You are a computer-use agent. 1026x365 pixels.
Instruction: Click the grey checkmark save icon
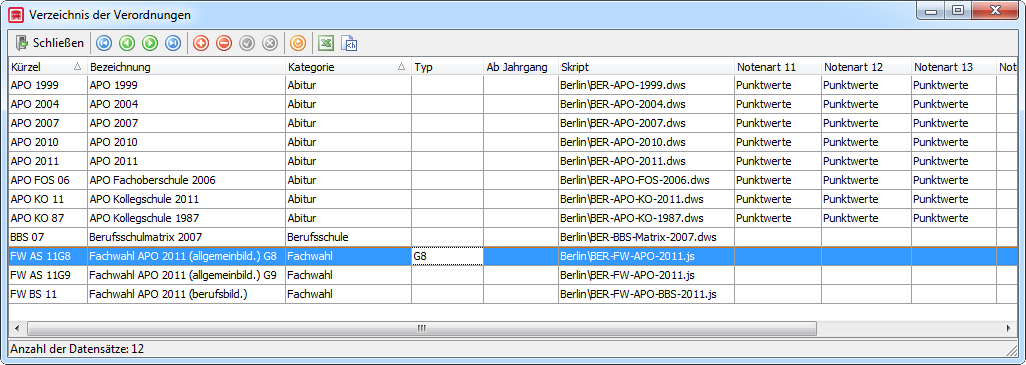coord(247,43)
